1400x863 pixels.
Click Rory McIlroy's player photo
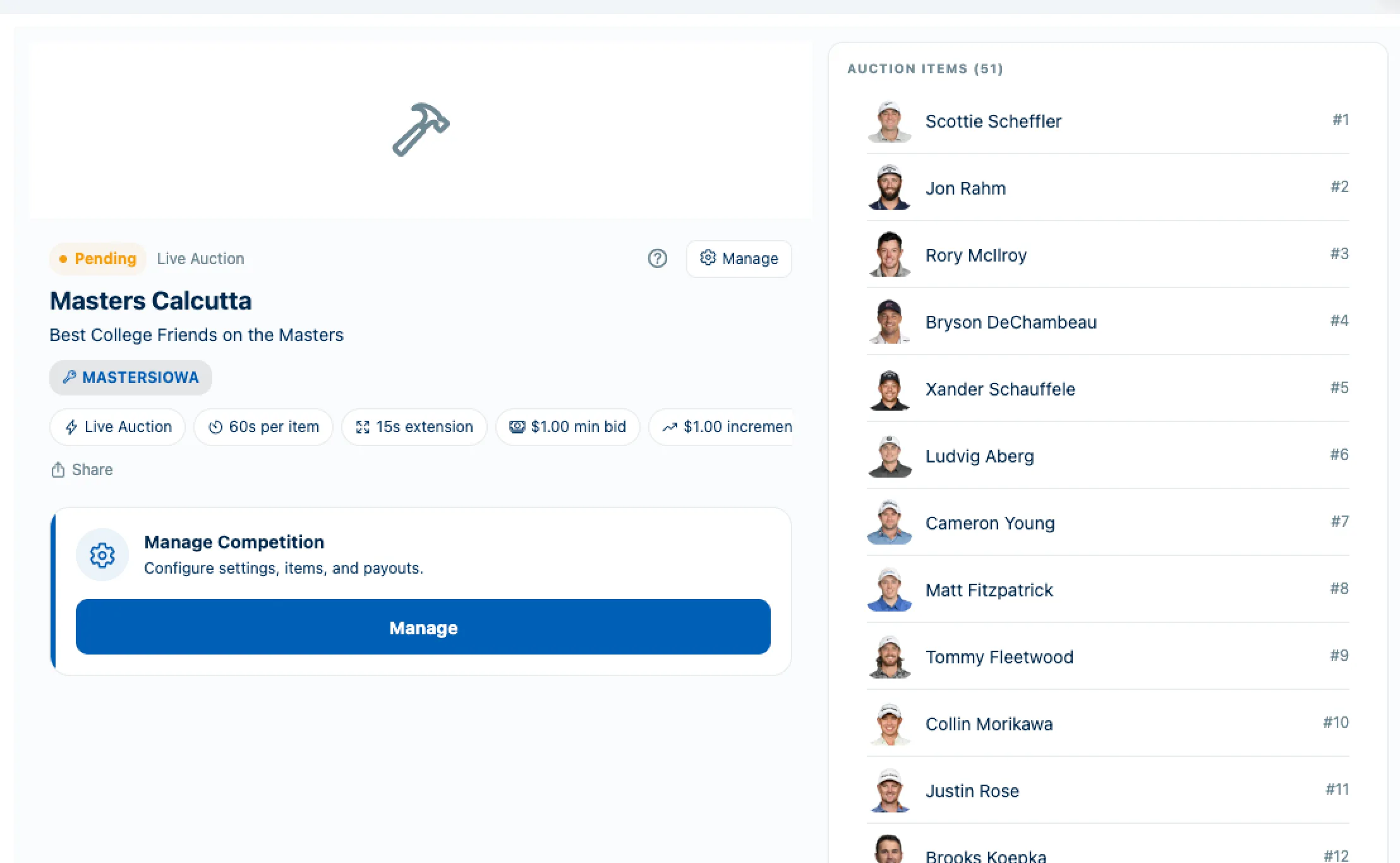tap(890, 255)
